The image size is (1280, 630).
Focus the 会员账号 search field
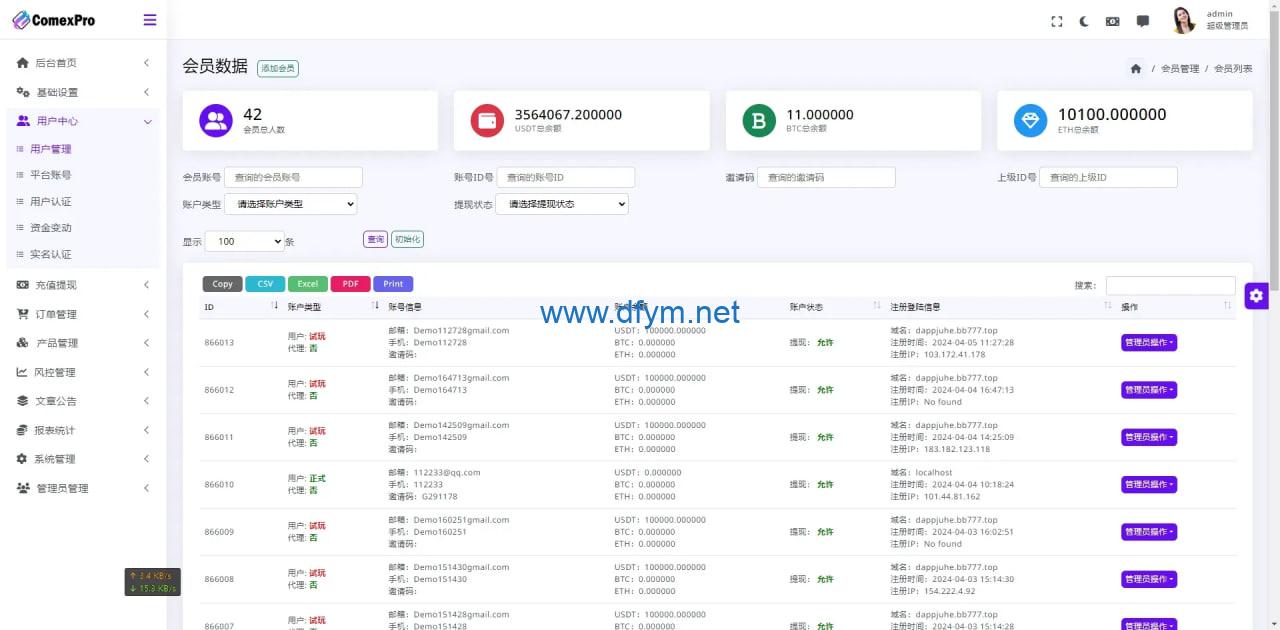click(293, 177)
